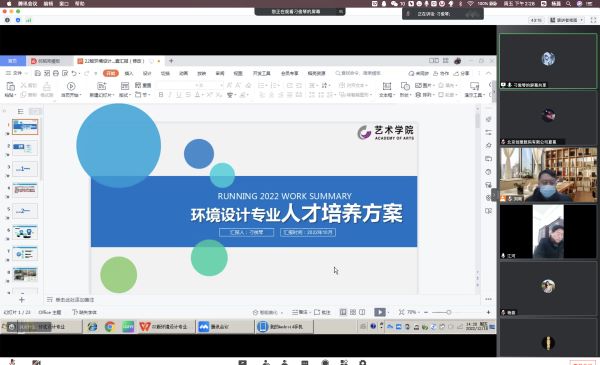
Task: Toggle Underline formatting
Action: pos(179,95)
